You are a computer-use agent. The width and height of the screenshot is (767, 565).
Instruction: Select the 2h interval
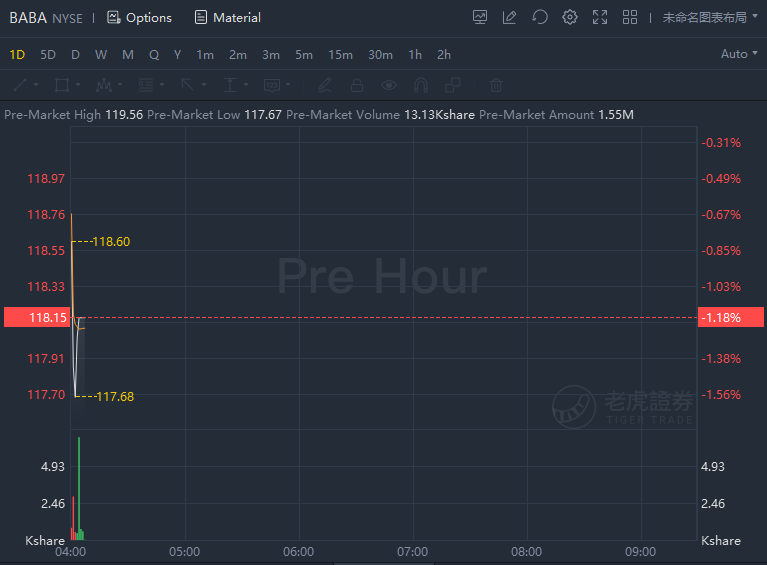(x=444, y=54)
